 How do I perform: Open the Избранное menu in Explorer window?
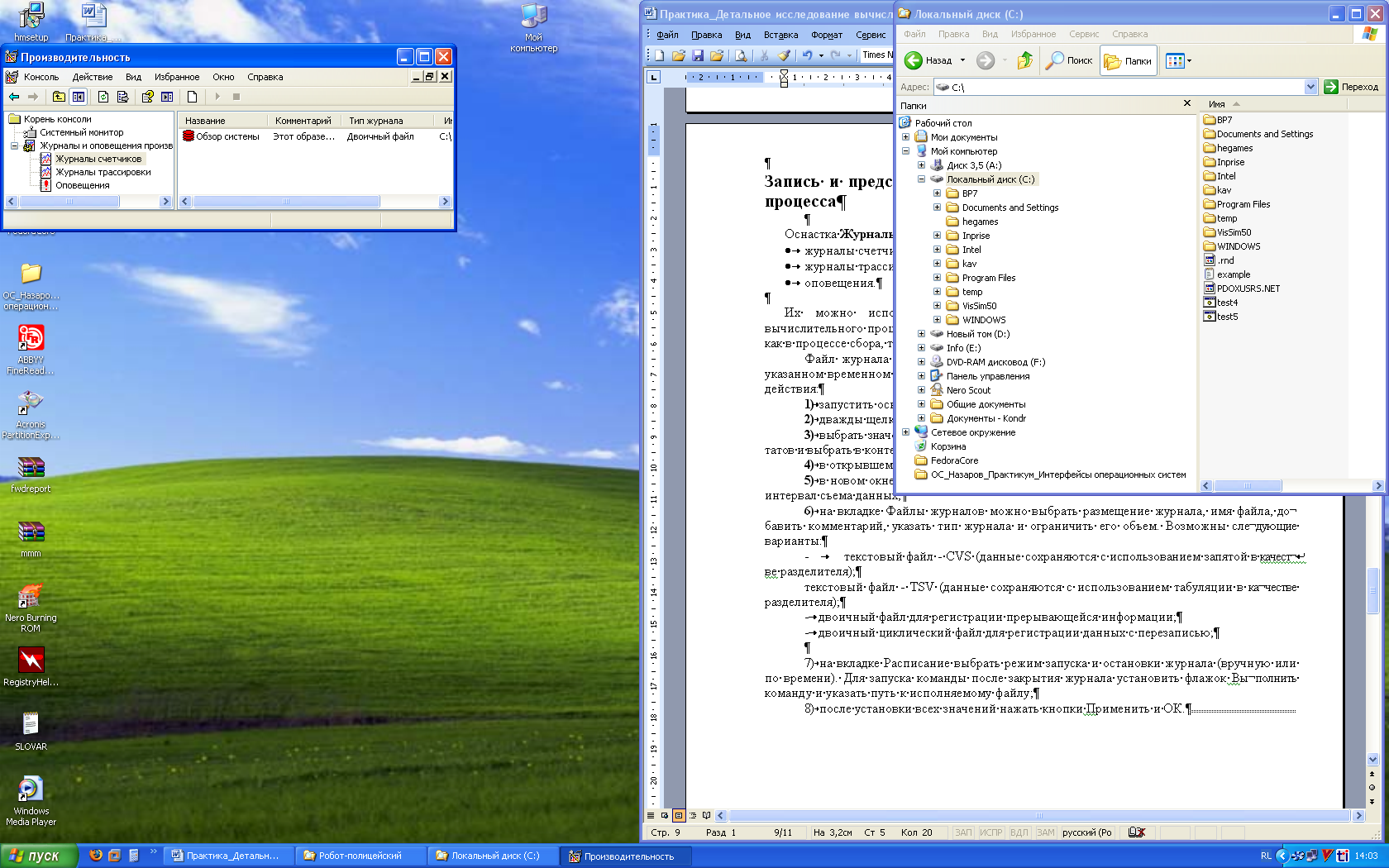[x=1033, y=34]
